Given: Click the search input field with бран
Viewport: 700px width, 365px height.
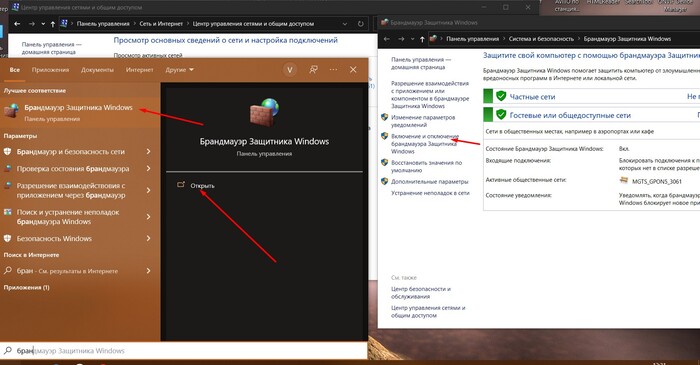Looking at the screenshot, I should [184, 351].
